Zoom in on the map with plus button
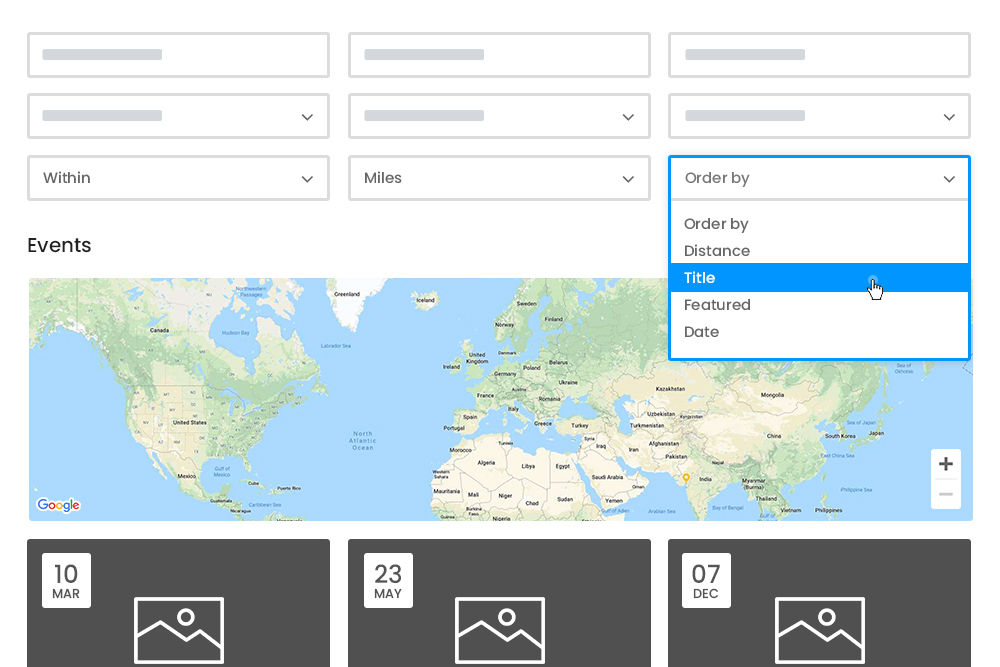1000x667 pixels. click(x=945, y=464)
